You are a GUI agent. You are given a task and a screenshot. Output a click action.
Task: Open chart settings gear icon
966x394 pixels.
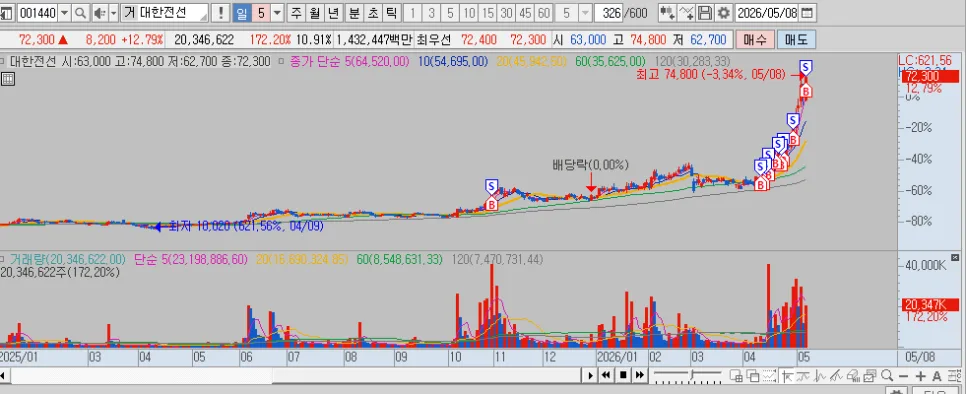(724, 12)
